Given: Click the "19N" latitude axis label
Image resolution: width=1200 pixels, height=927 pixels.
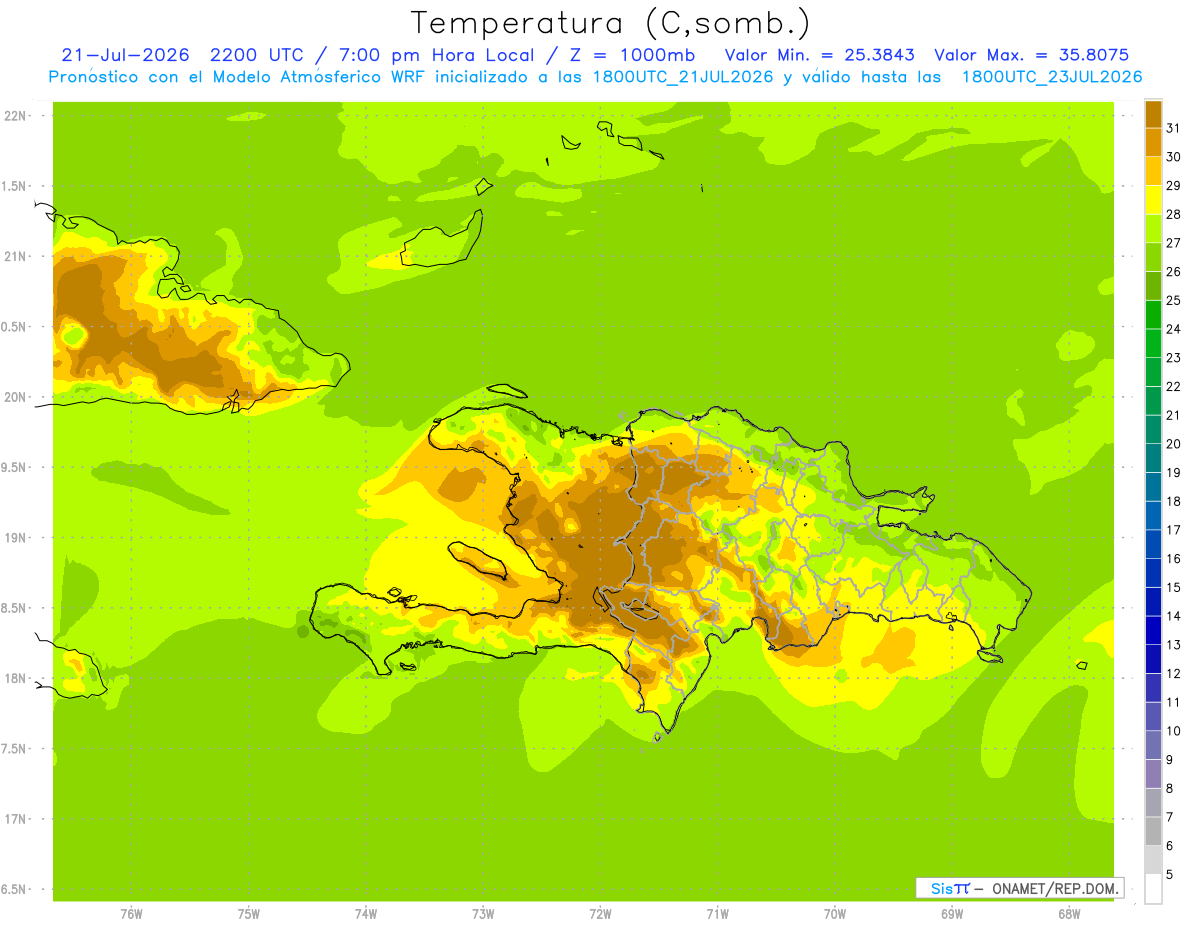Looking at the screenshot, I should 15,538.
